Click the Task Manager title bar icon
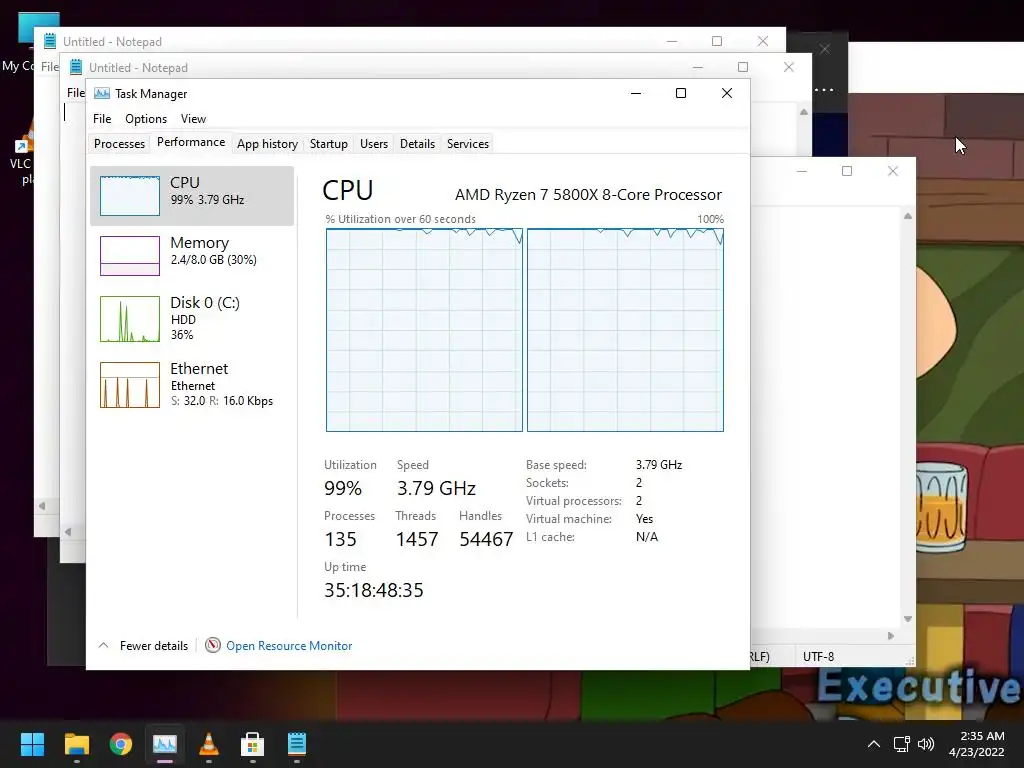This screenshot has width=1024, height=768. click(x=102, y=93)
